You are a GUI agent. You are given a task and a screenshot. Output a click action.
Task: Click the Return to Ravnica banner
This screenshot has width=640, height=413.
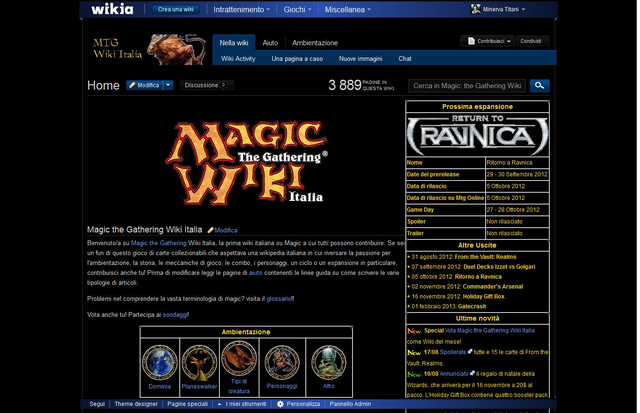[477, 135]
